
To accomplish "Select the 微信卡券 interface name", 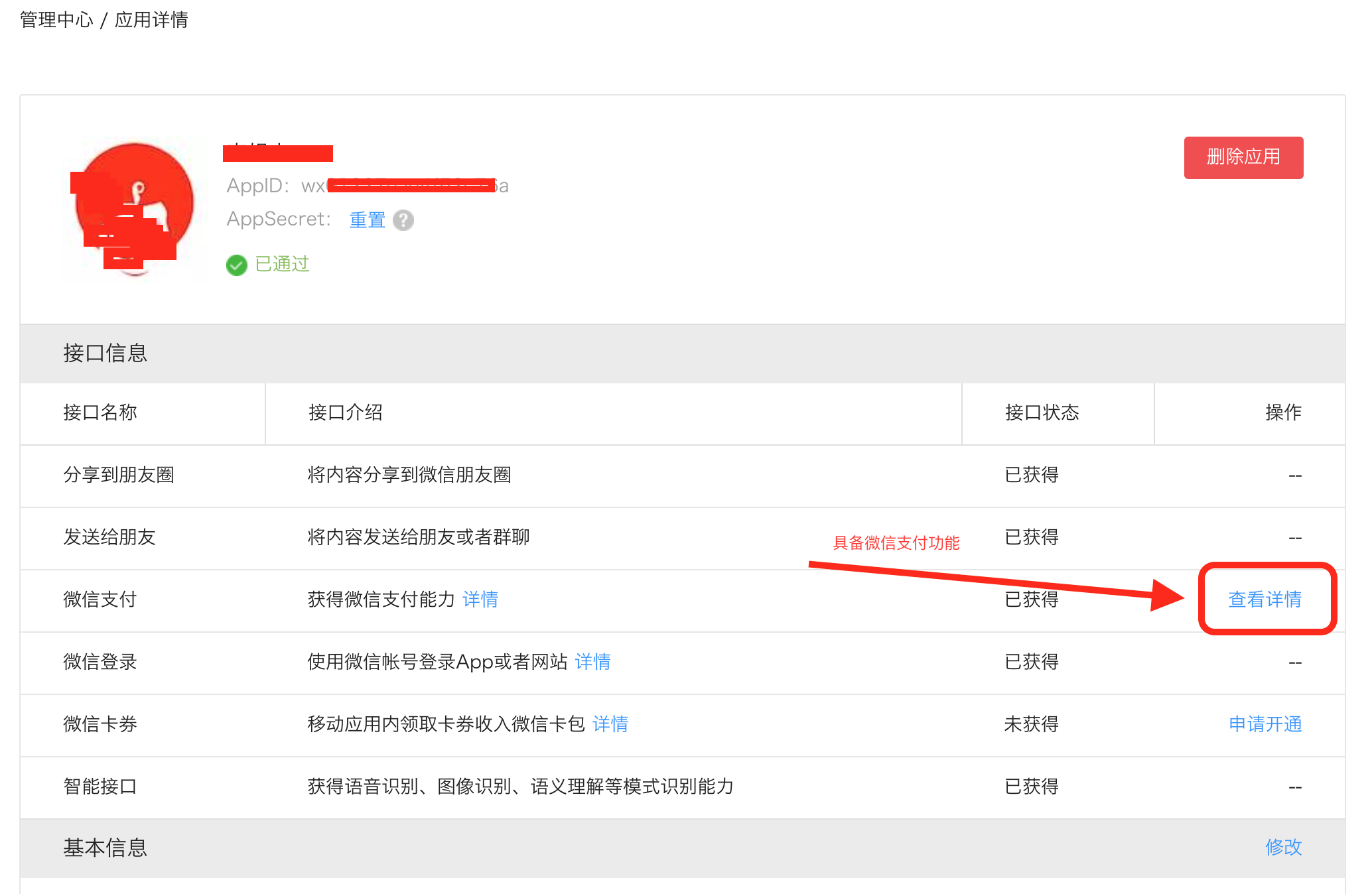I will click(x=100, y=724).
